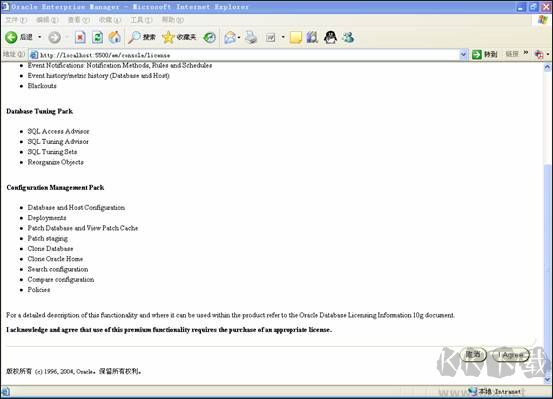
Task: Open the 工具 (Tools) menu
Action: coord(141,20)
